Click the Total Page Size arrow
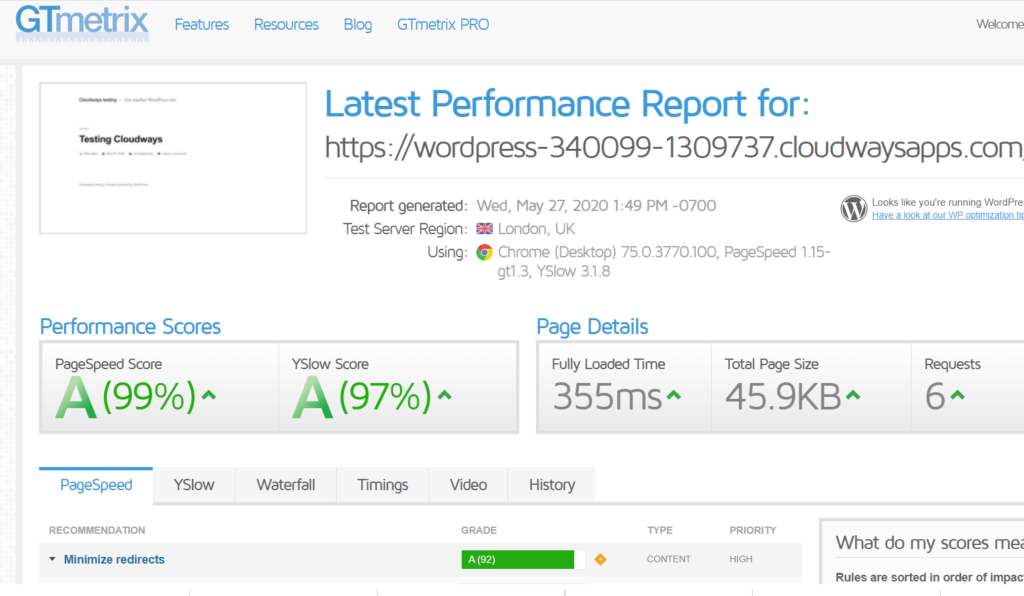Viewport: 1024px width, 596px height. click(x=853, y=395)
